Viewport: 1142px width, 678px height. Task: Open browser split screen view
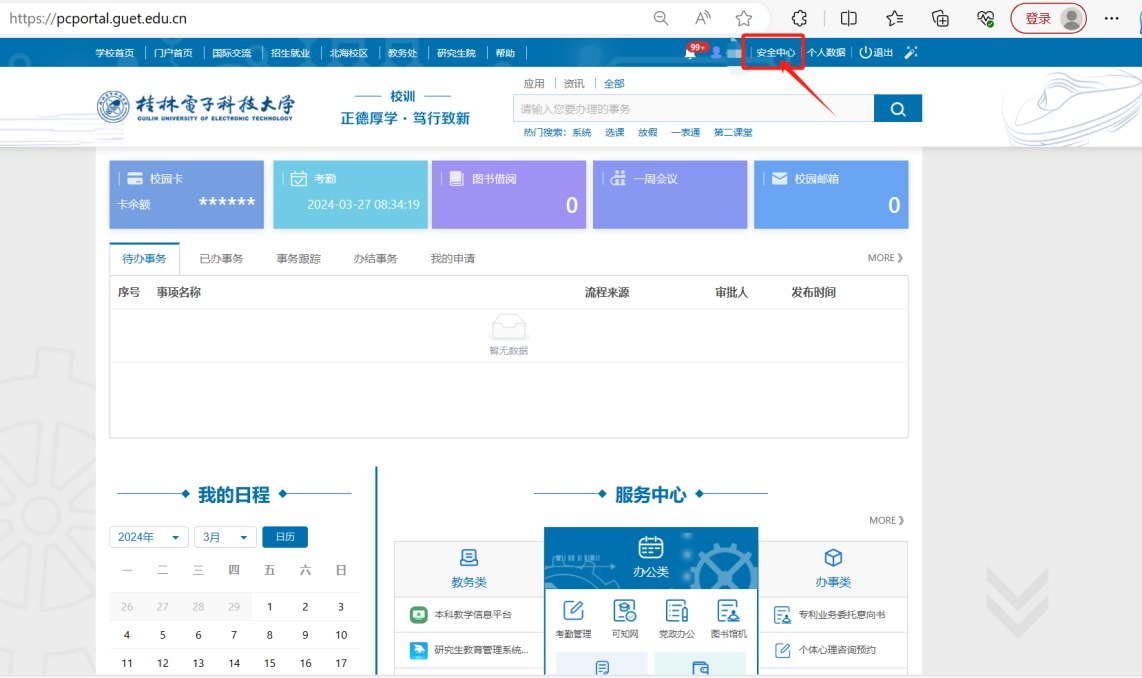(x=848, y=18)
